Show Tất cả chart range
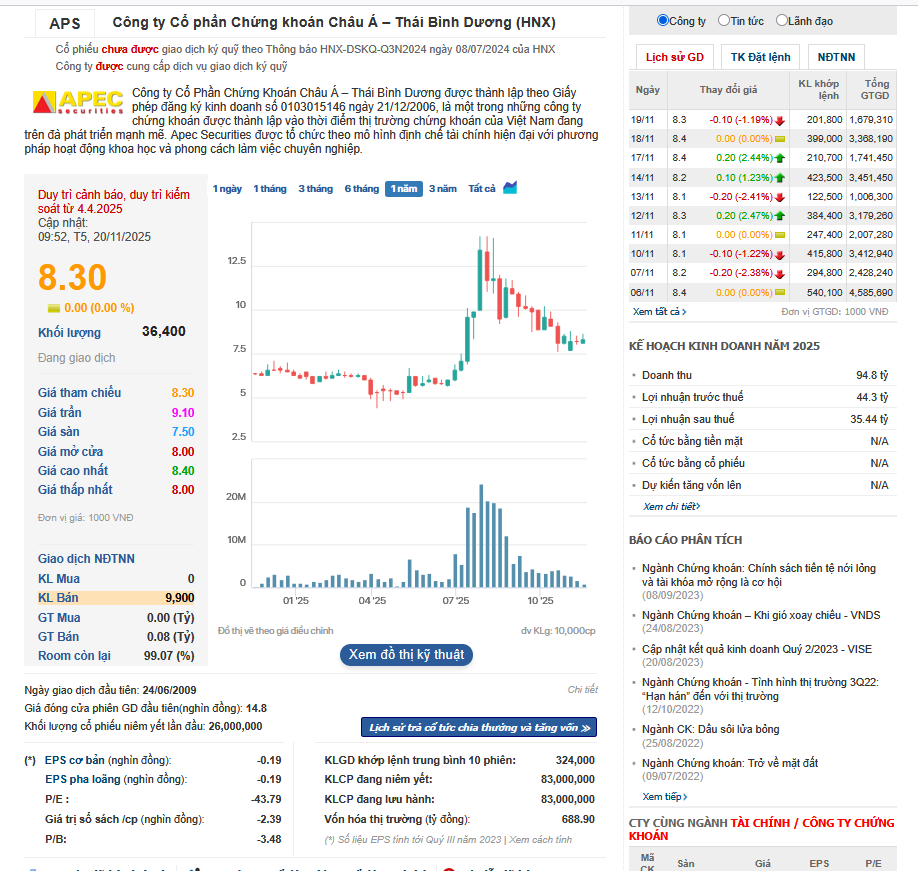Image resolution: width=918 pixels, height=871 pixels. pos(482,188)
